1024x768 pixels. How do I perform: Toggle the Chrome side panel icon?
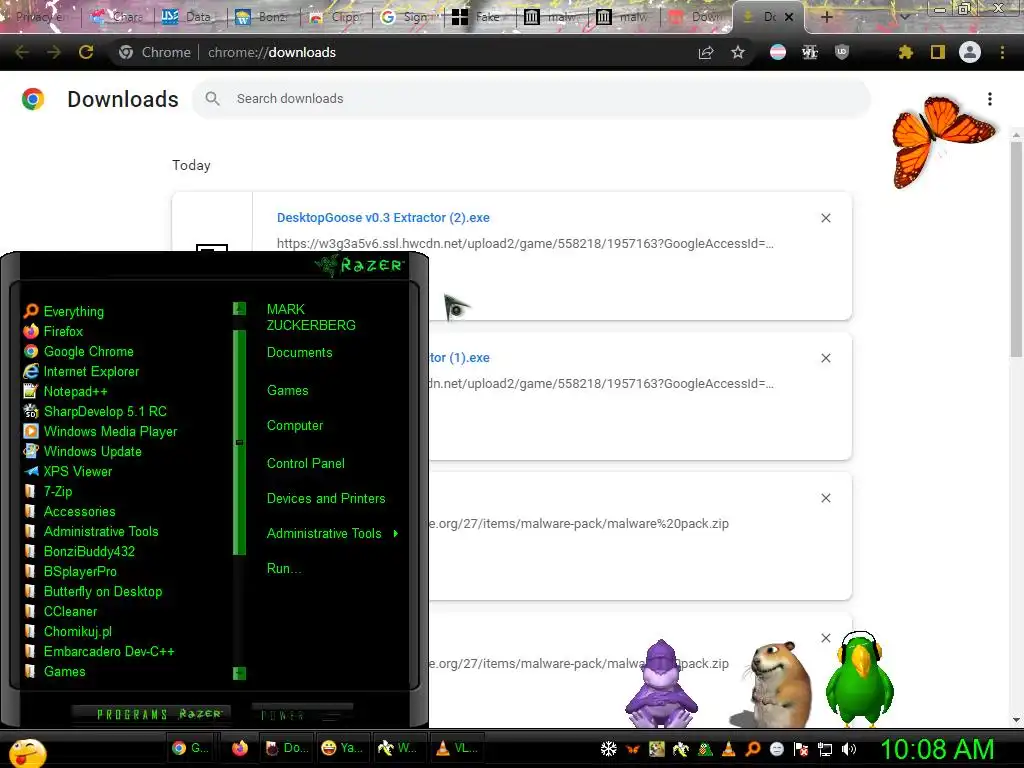938,52
